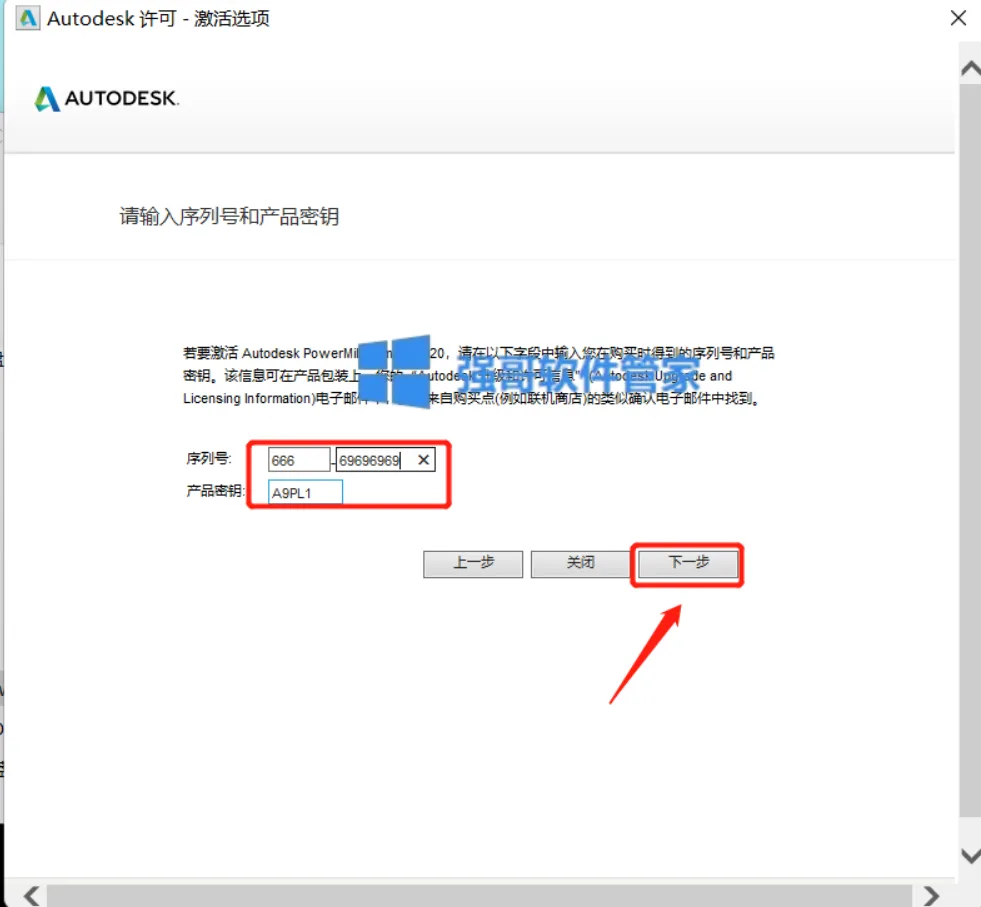Click the 产品密钥 label
The height and width of the screenshot is (907, 981).
[215, 490]
